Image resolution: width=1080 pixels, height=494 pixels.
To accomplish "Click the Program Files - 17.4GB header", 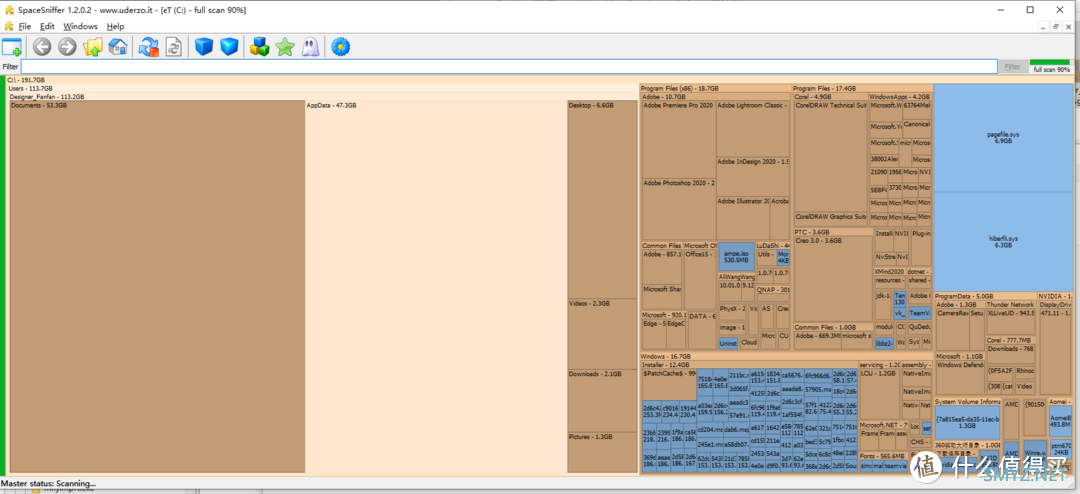I will tap(862, 89).
